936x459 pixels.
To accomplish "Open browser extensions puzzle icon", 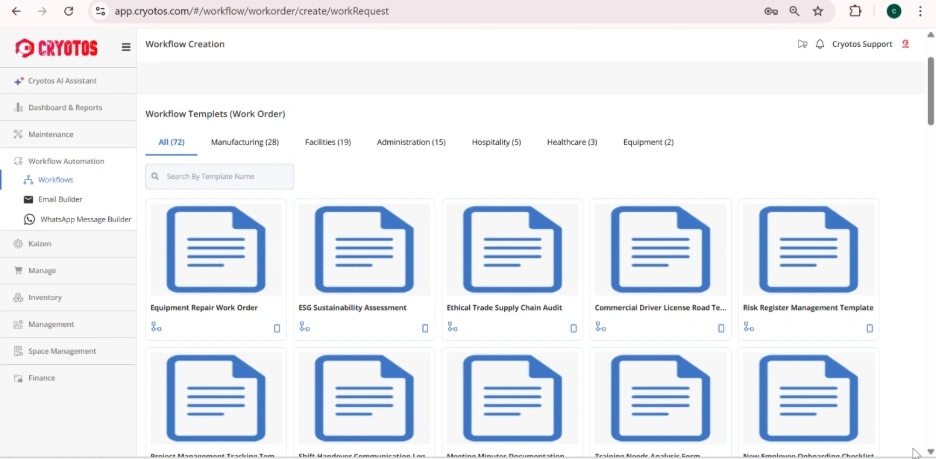I will tap(855, 11).
